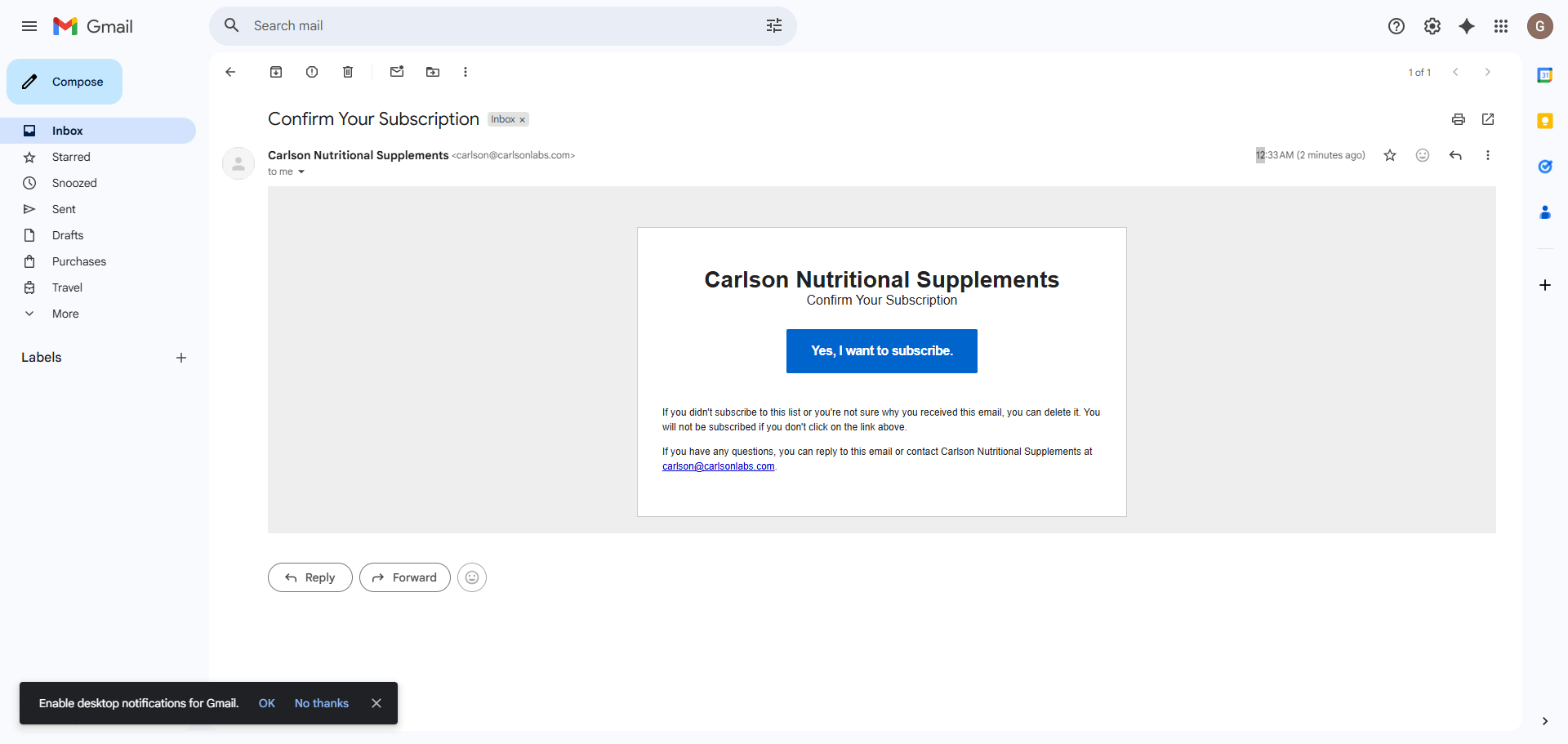Add an emoji reaction beside the timestamp
1568x744 pixels.
pos(1423,155)
